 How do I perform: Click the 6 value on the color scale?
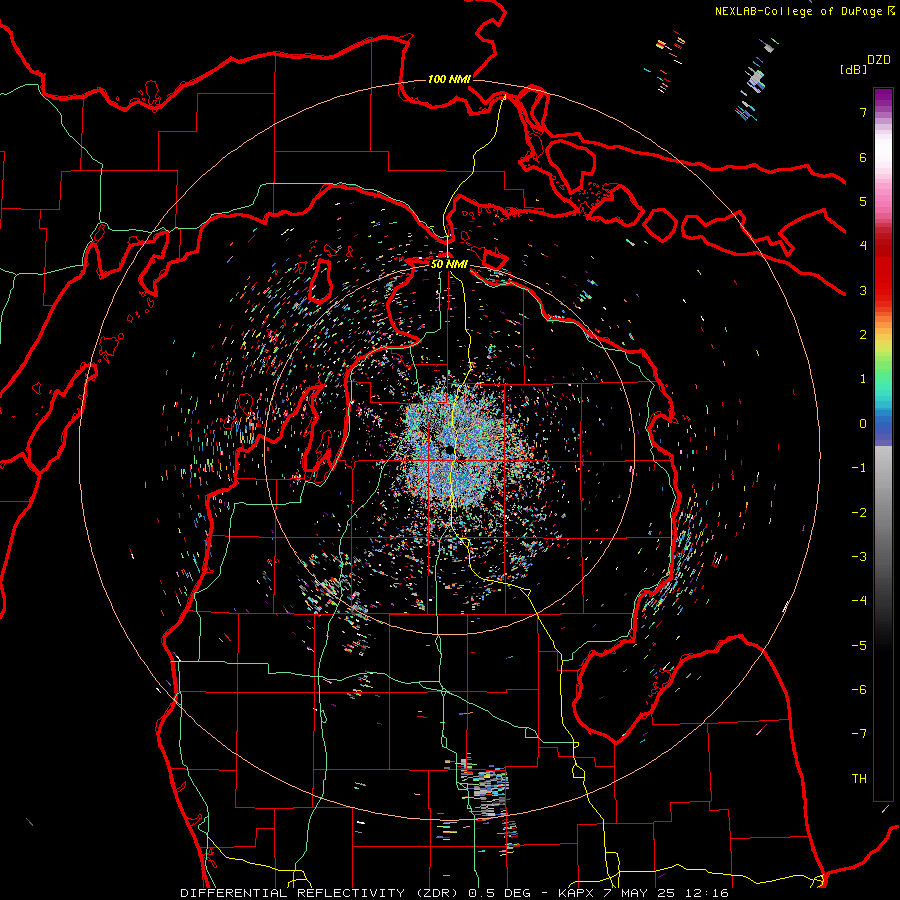point(863,157)
